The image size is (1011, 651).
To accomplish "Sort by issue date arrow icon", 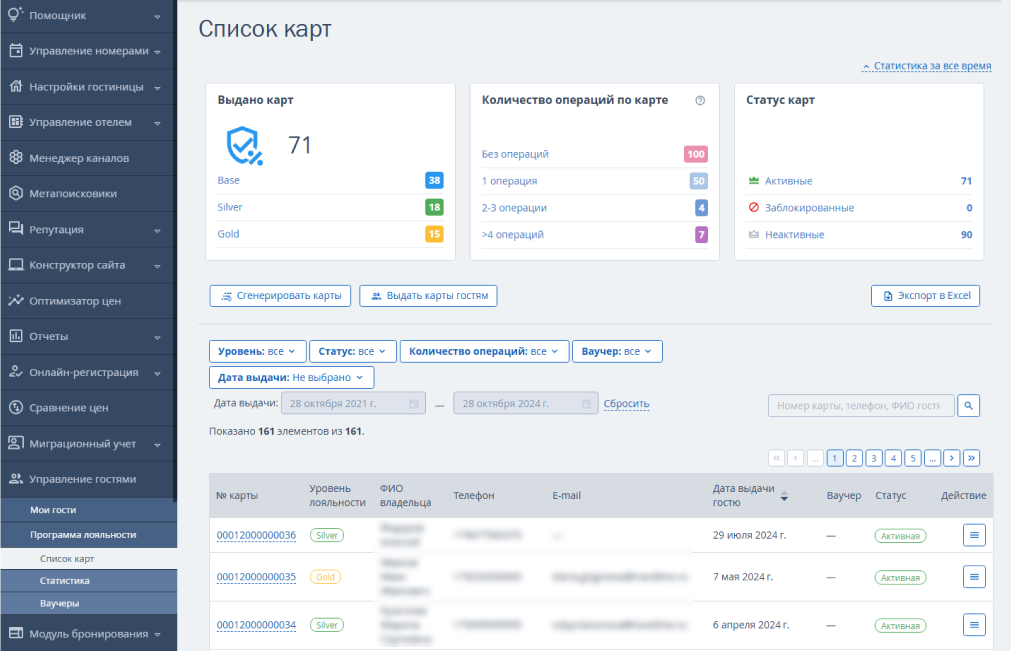I will pyautogui.click(x=784, y=496).
